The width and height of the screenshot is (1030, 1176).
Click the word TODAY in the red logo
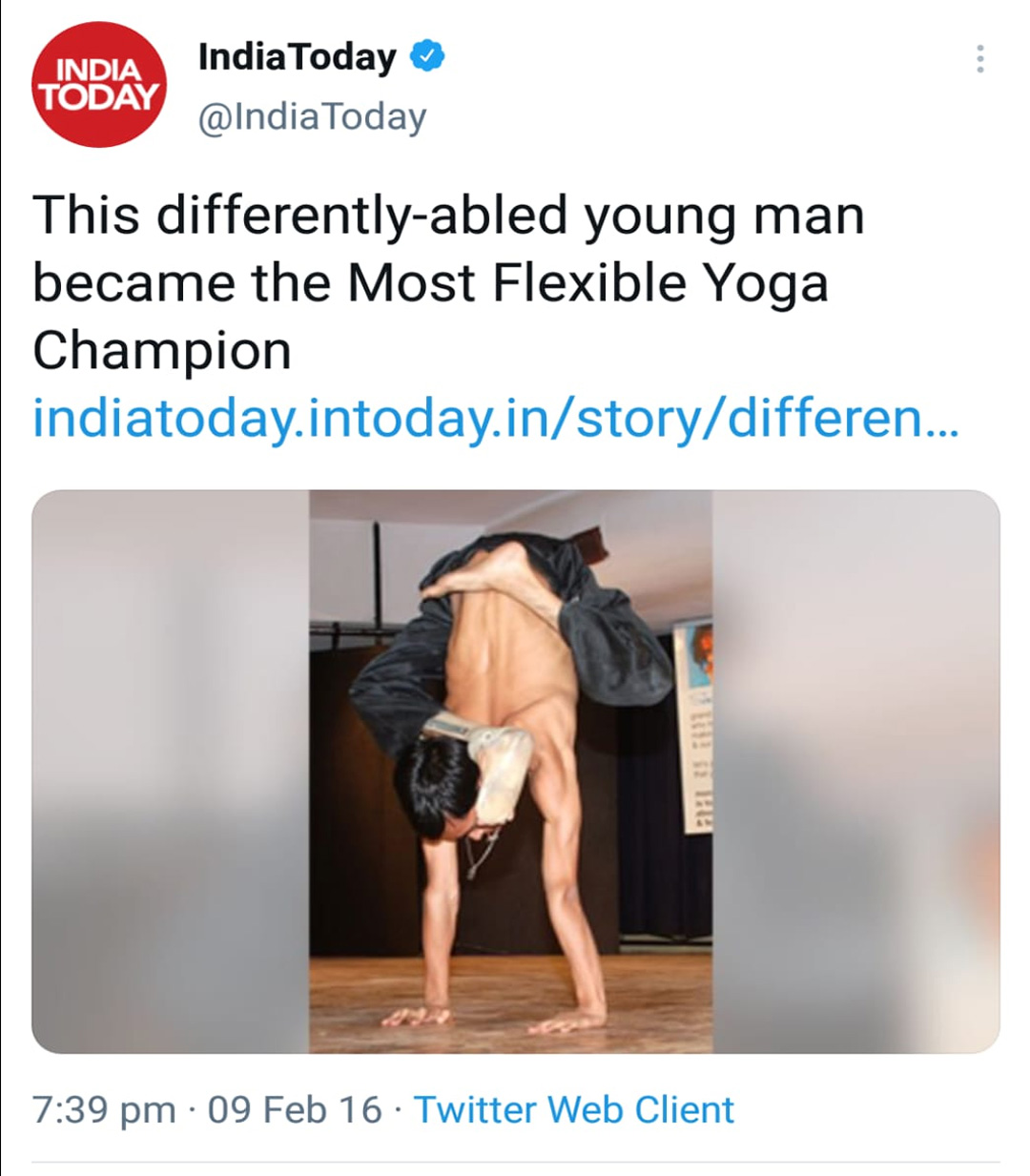point(99,97)
